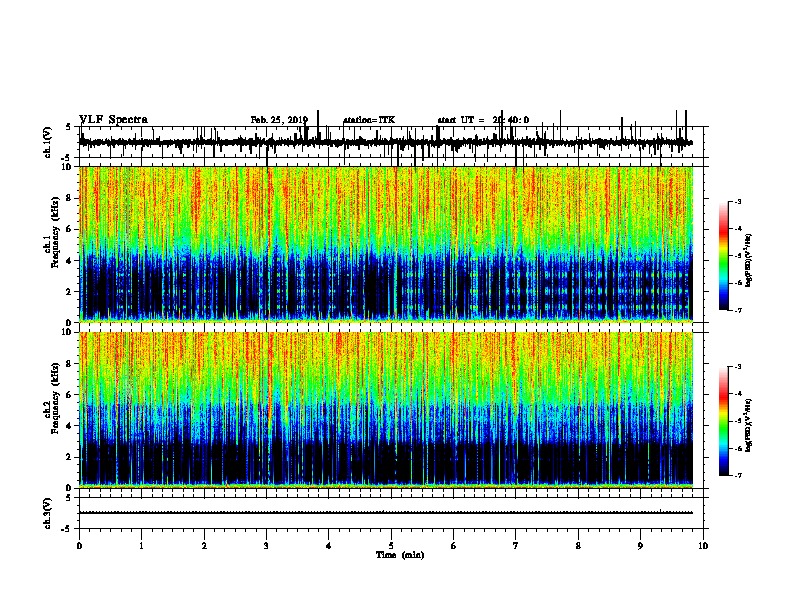
Task: Click the "8" tick on ch.1 frequency axis
Action: point(69,198)
